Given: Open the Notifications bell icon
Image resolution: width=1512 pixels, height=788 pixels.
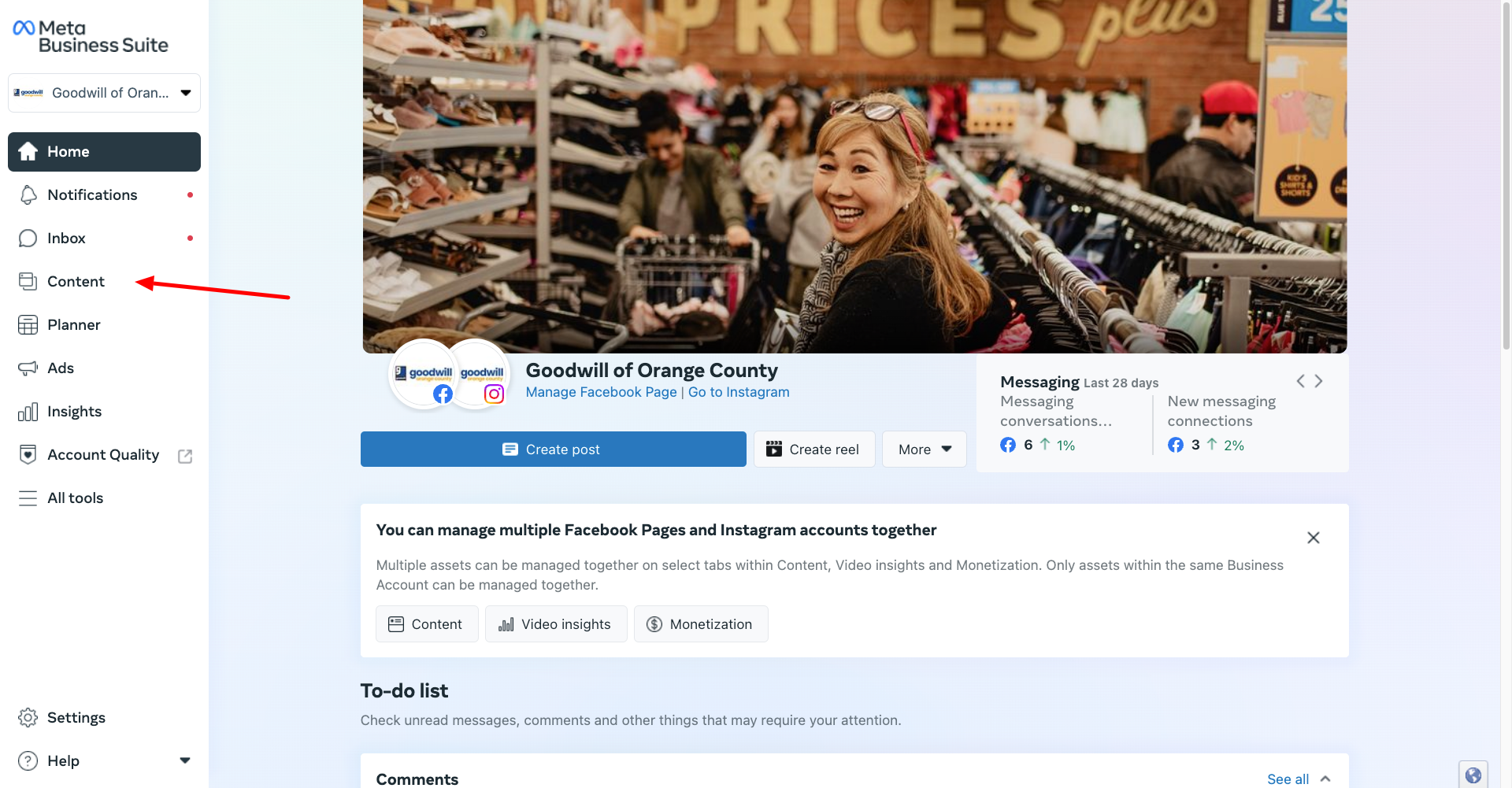Looking at the screenshot, I should coord(28,195).
